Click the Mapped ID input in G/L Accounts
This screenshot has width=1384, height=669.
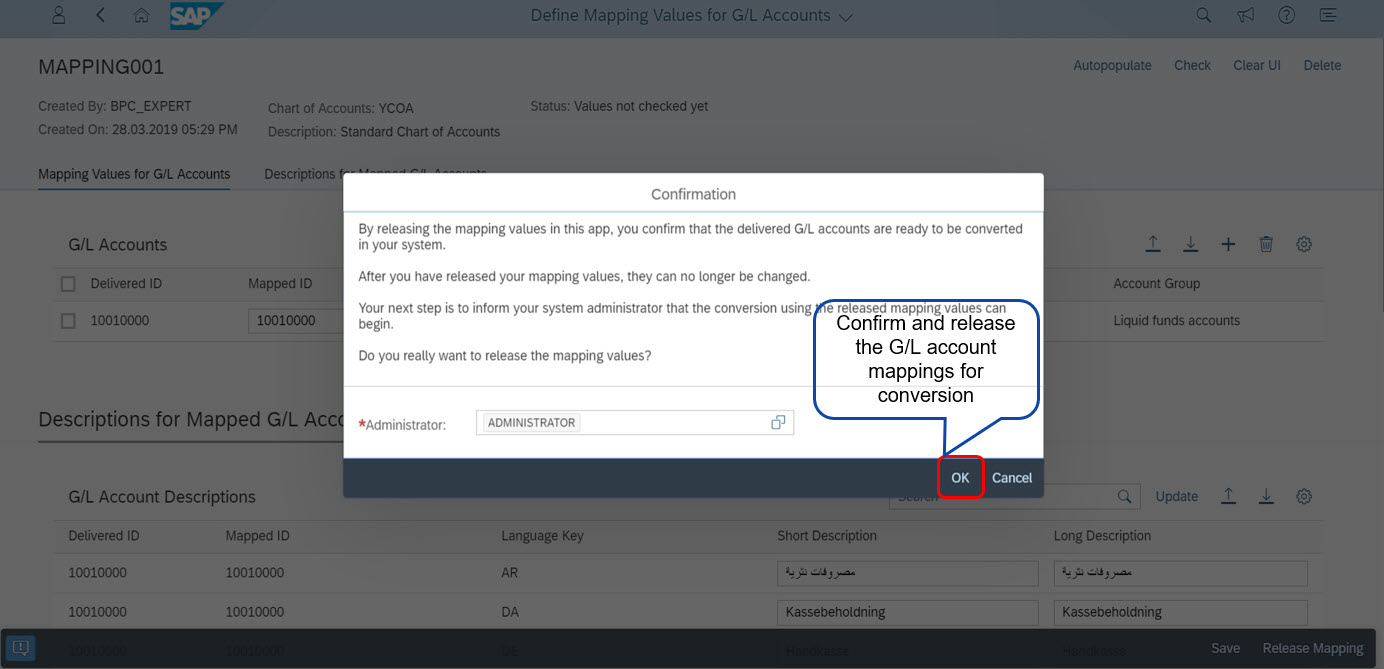(x=296, y=321)
